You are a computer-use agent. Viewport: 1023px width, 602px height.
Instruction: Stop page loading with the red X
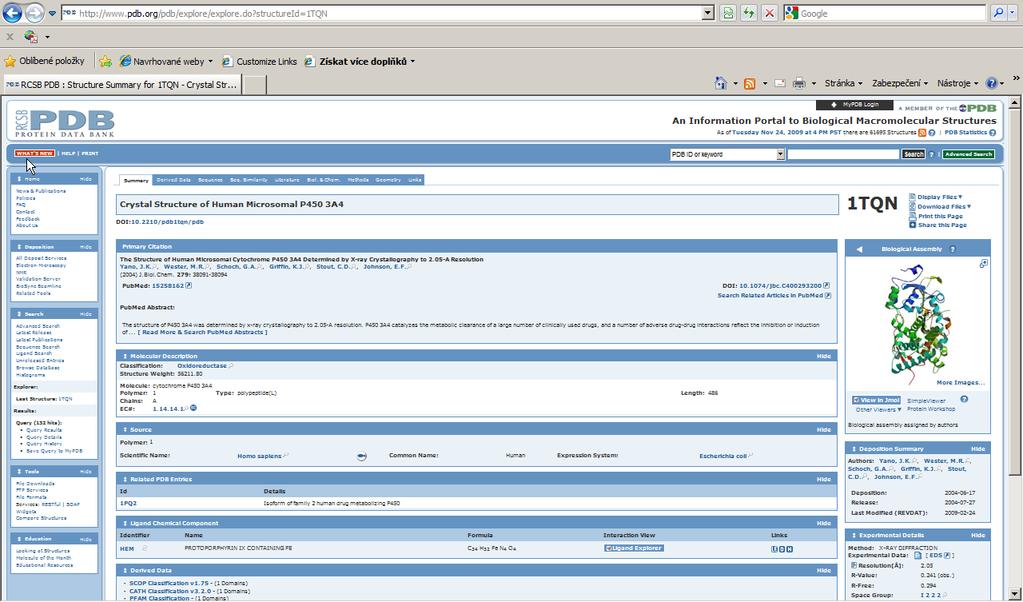tap(770, 13)
